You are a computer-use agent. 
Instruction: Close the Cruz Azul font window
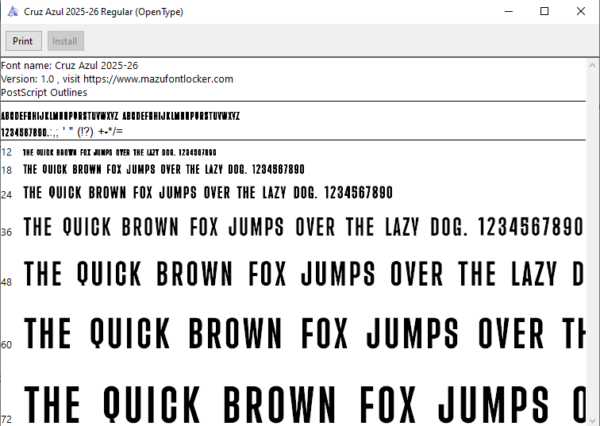580,11
